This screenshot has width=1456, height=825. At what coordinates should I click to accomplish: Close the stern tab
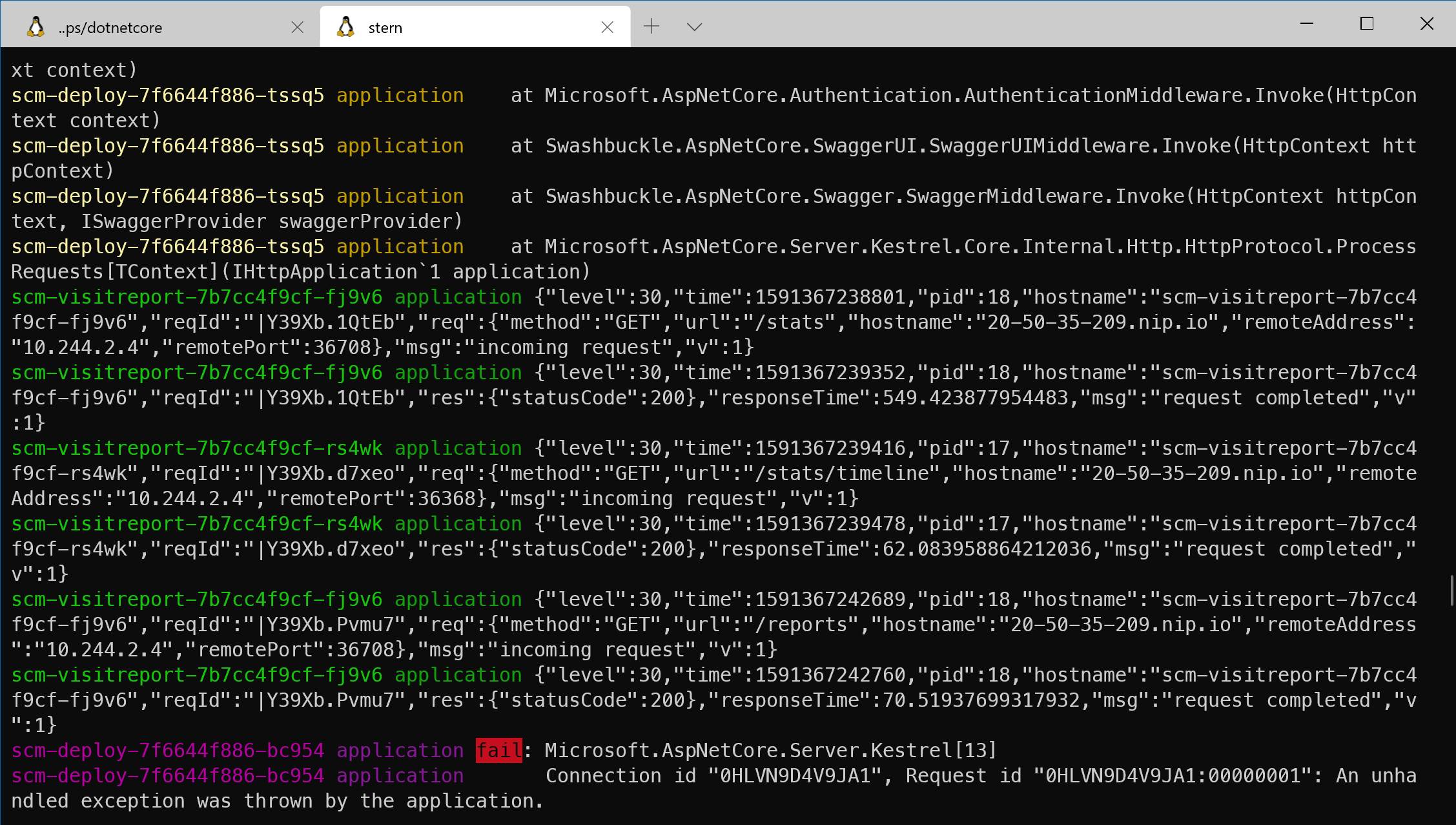pos(607,26)
